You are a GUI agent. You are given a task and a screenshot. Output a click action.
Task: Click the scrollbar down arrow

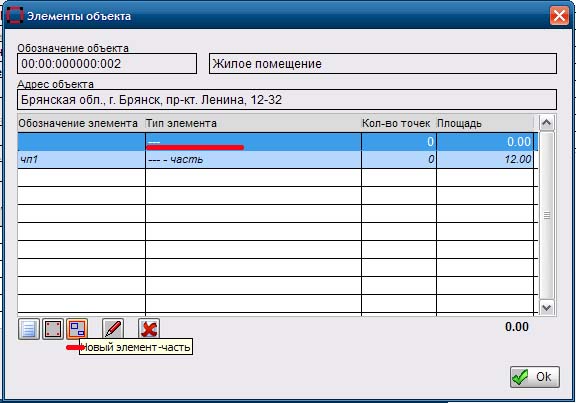(547, 307)
